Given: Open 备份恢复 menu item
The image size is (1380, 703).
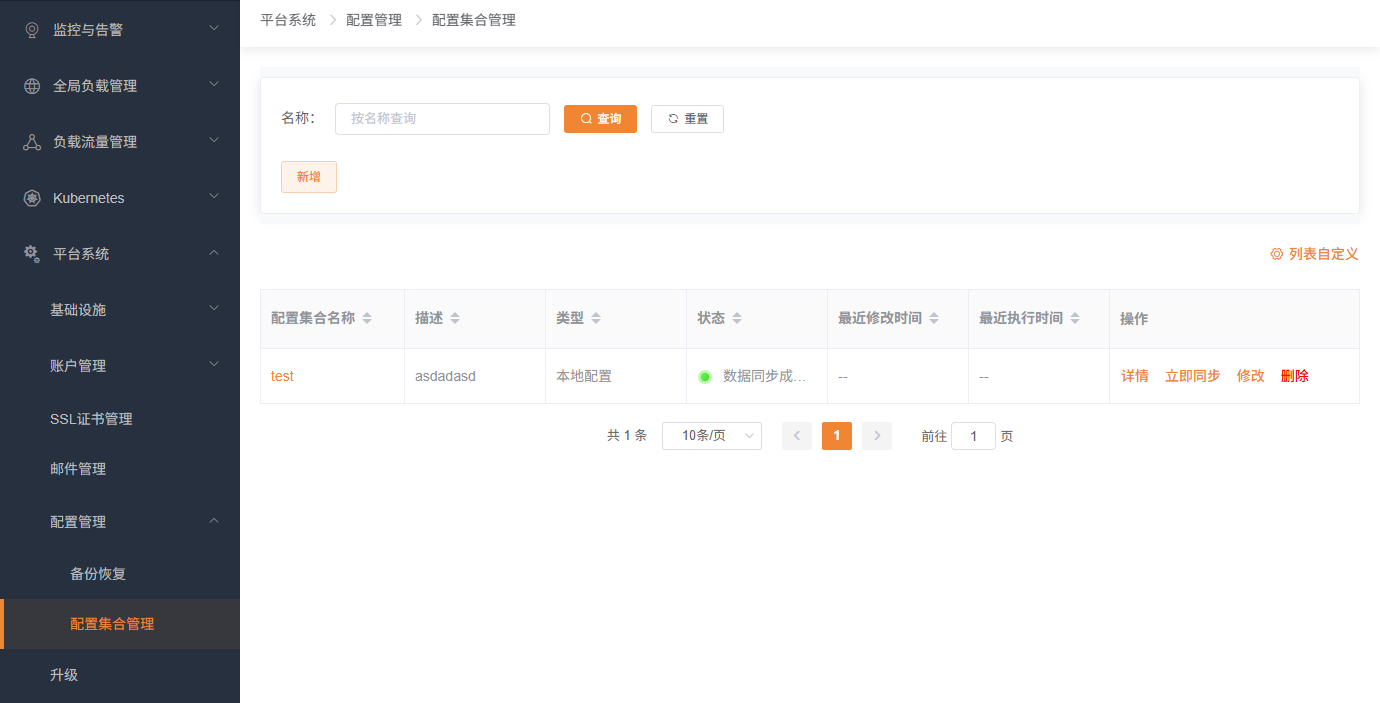Looking at the screenshot, I should [120, 574].
